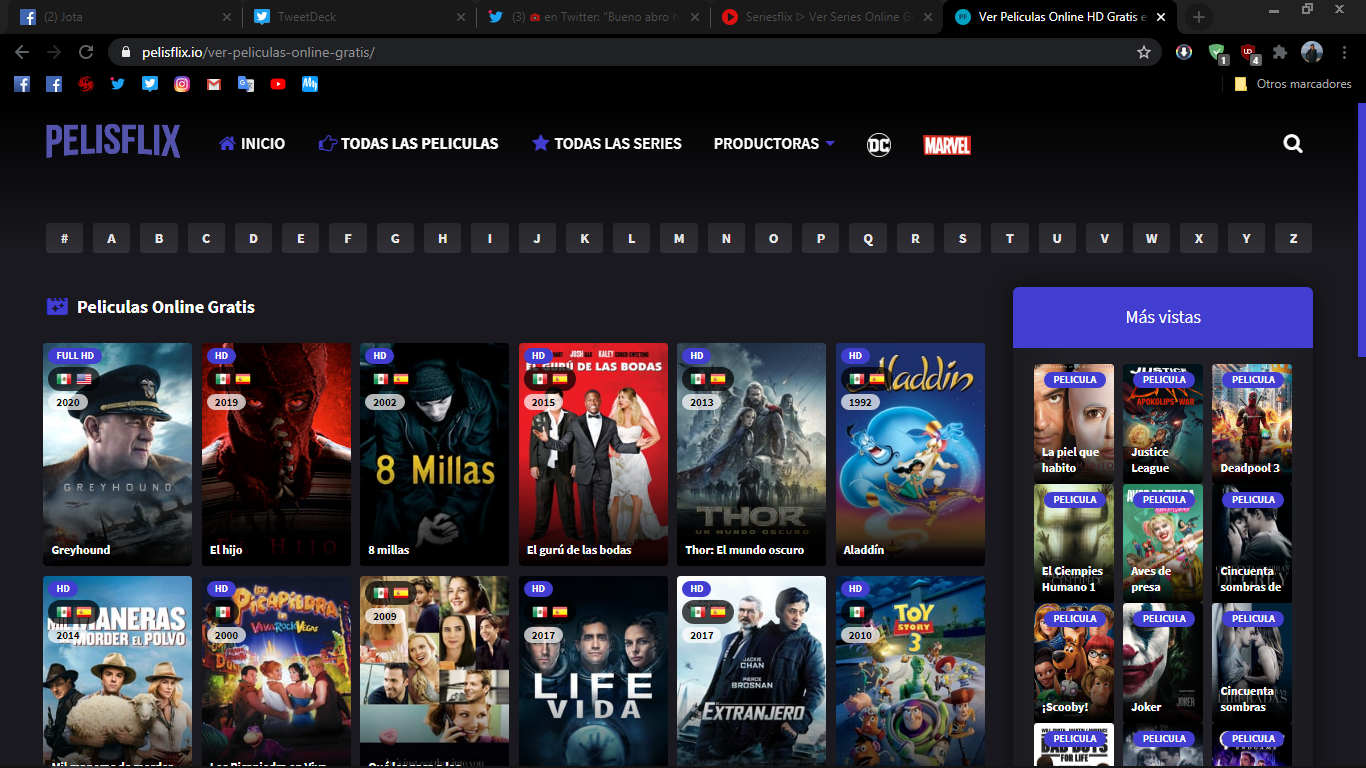Image resolution: width=1366 pixels, height=768 pixels.
Task: Click the uBlock Origin extension icon
Action: click(1249, 53)
